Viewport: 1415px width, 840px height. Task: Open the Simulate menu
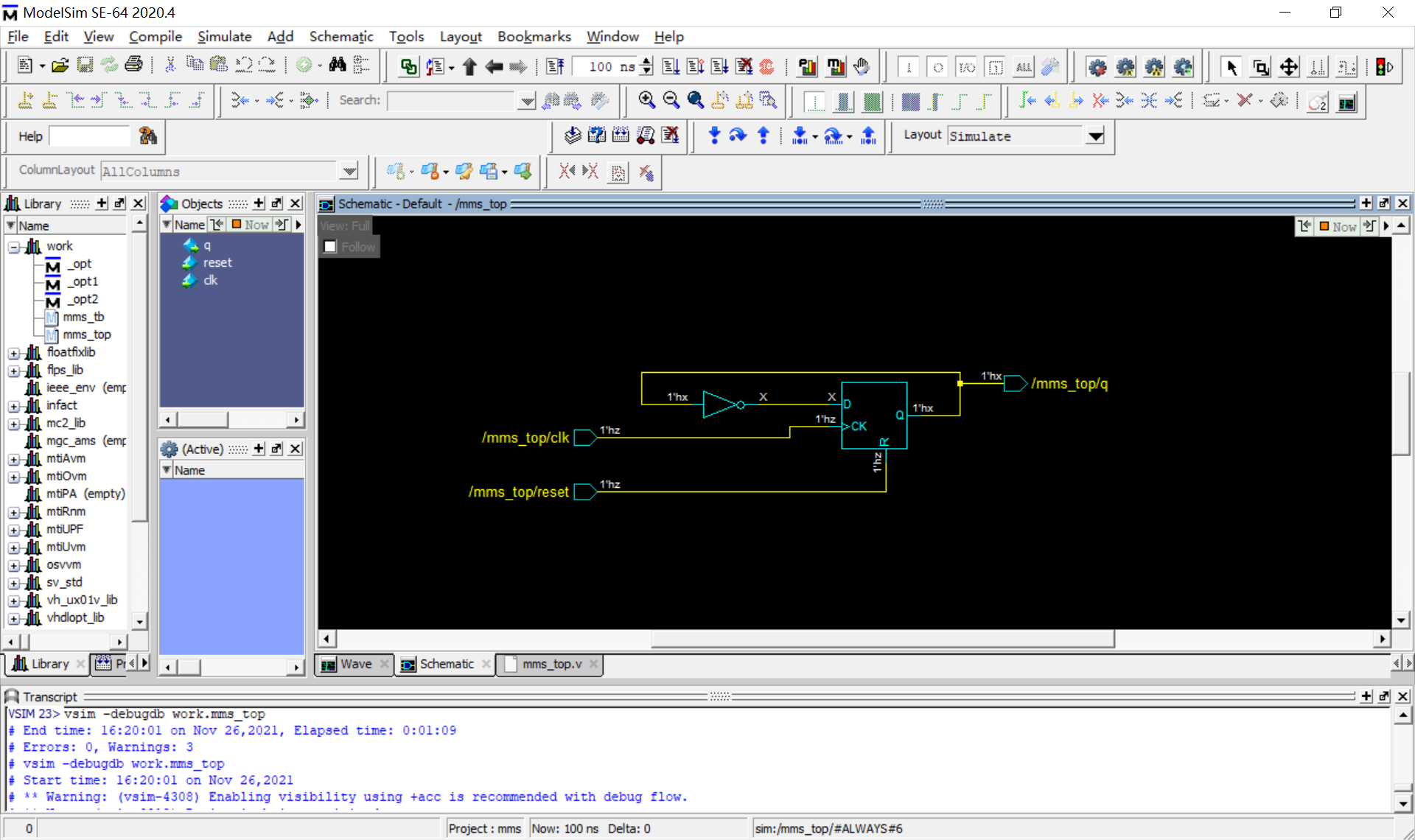(224, 36)
